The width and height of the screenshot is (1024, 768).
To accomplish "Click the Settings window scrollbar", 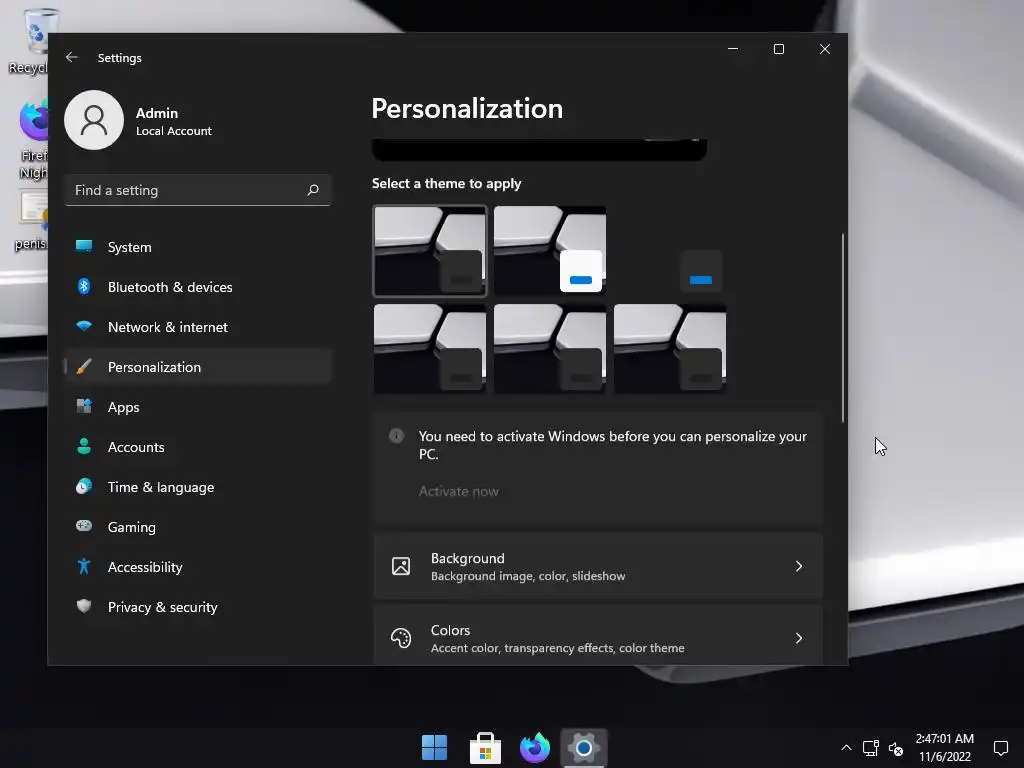I will [x=842, y=328].
